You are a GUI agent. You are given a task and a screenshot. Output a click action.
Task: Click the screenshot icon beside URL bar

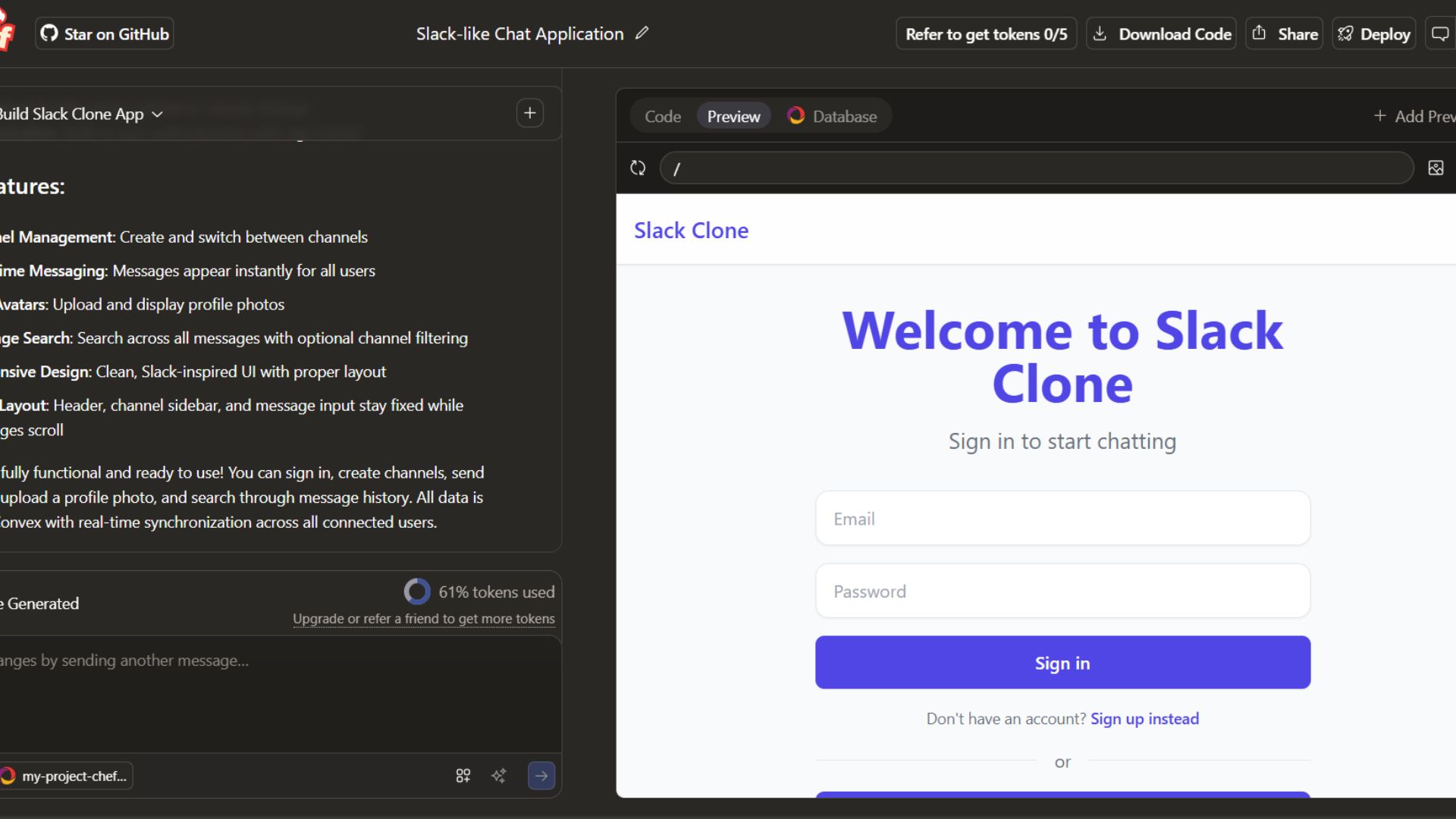point(1436,168)
